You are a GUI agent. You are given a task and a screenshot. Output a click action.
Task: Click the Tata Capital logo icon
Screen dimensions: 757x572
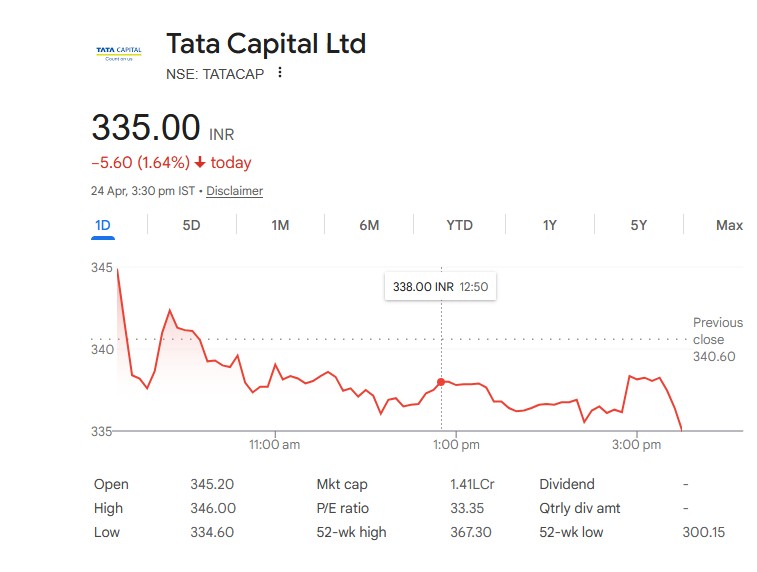[x=118, y=53]
